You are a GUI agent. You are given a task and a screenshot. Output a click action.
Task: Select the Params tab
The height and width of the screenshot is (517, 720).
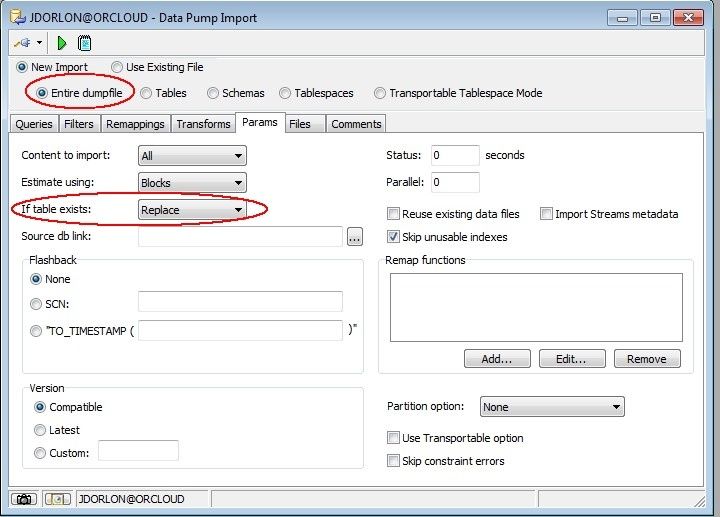[260, 123]
